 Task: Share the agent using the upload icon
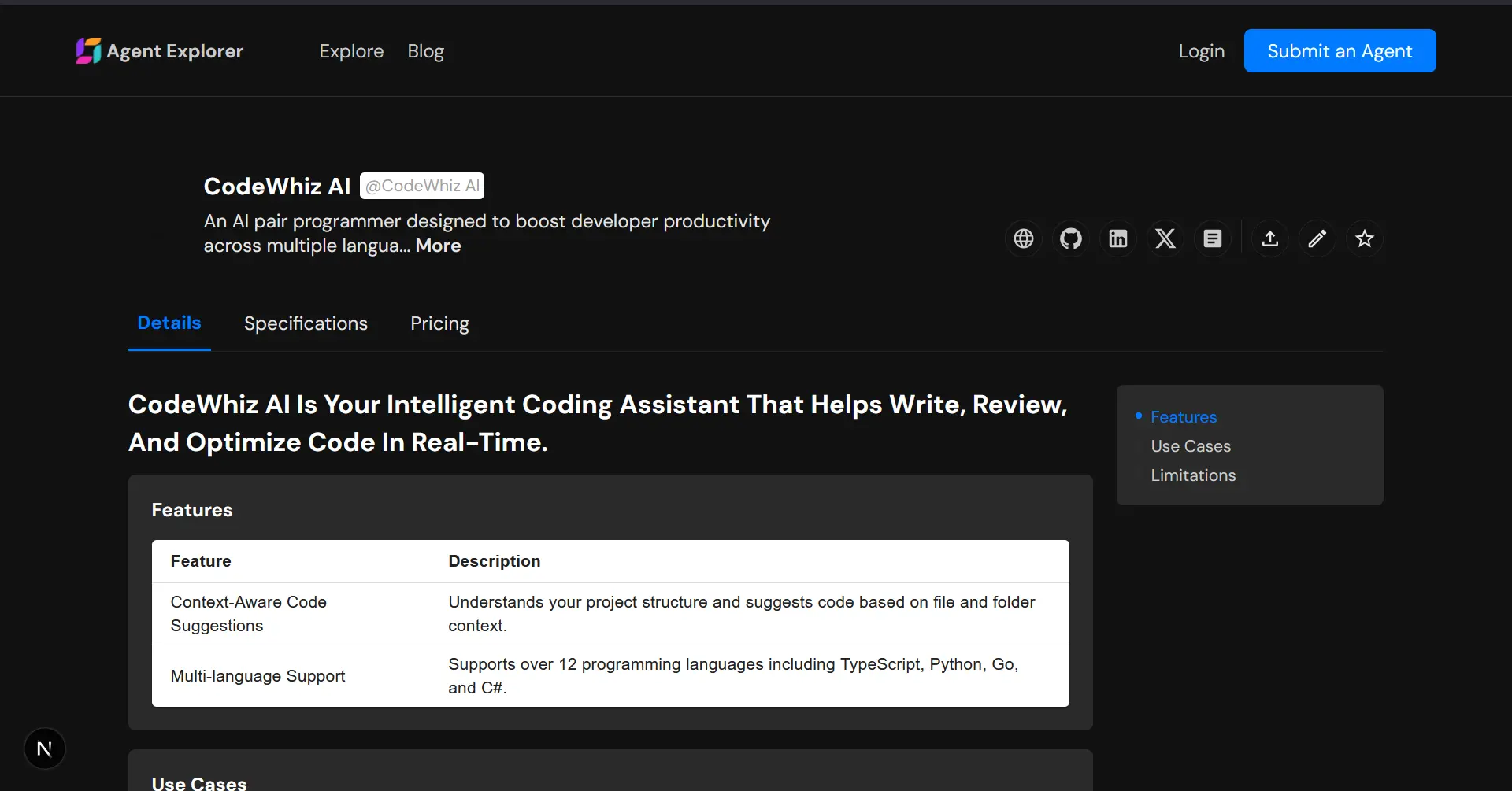pyautogui.click(x=1269, y=238)
